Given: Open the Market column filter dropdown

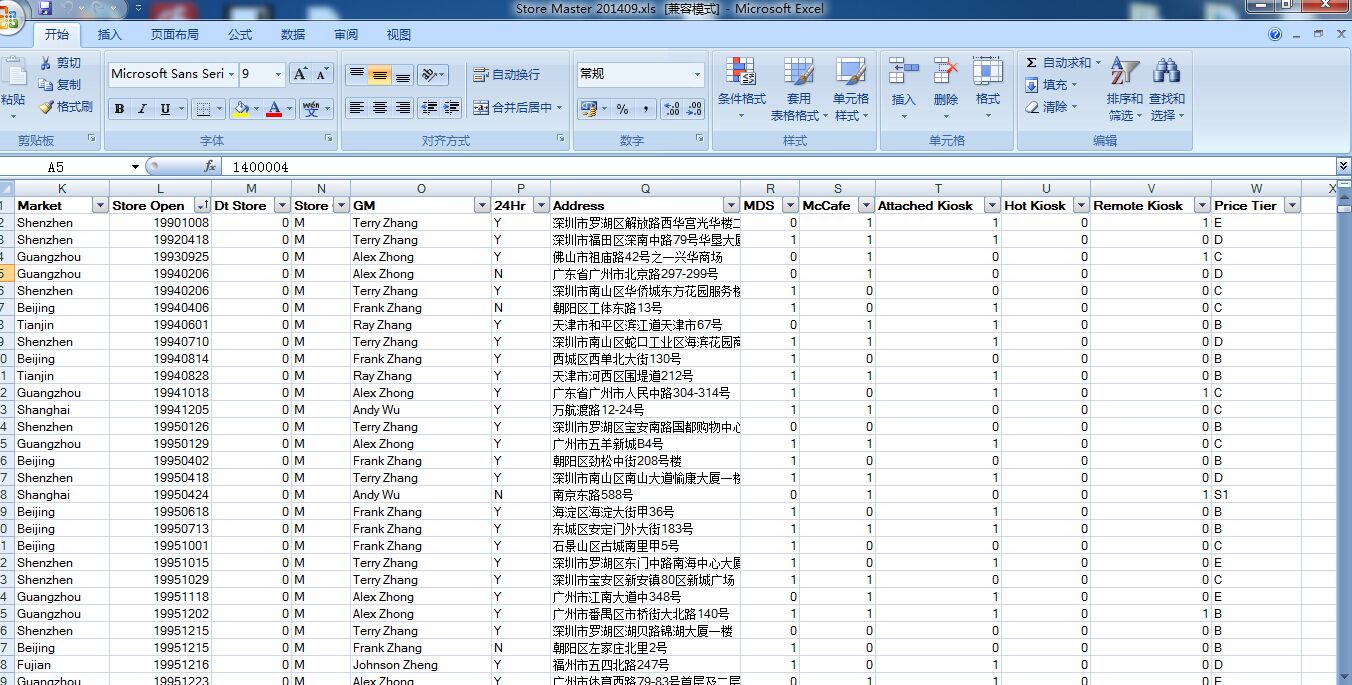Looking at the screenshot, I should [x=100, y=206].
